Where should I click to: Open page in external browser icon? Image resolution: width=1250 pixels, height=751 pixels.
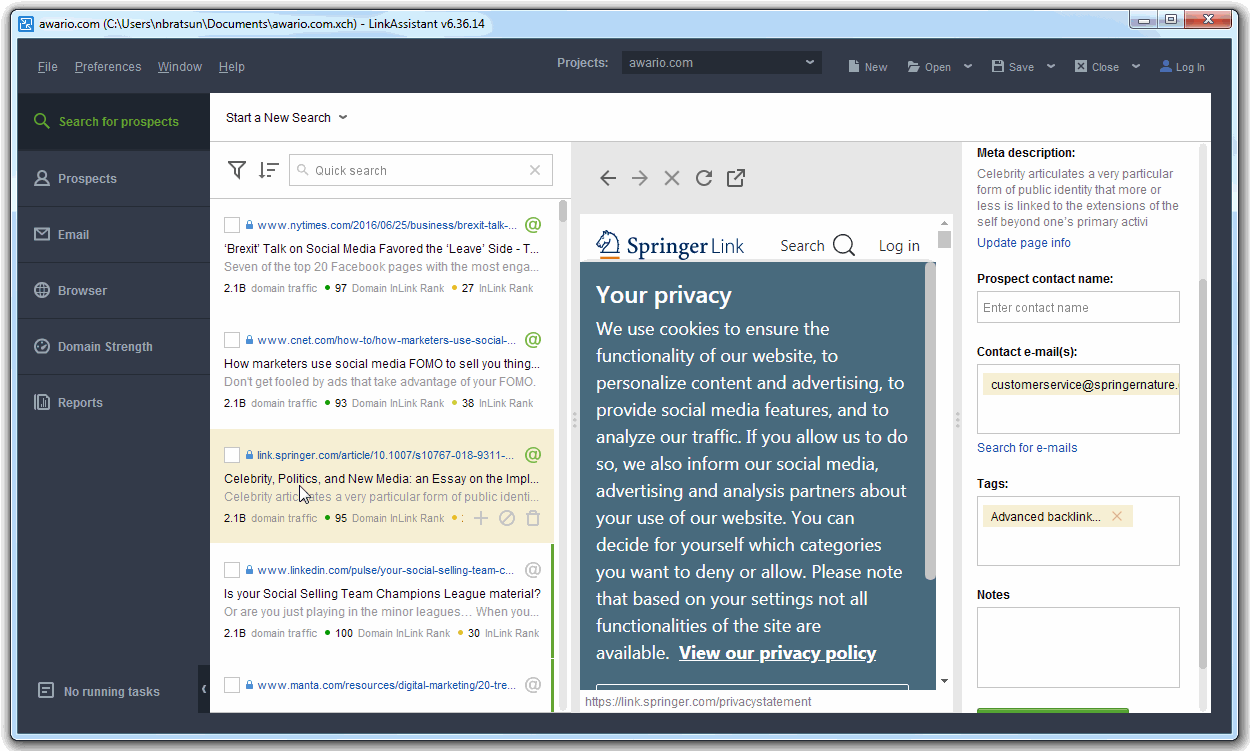(x=736, y=178)
